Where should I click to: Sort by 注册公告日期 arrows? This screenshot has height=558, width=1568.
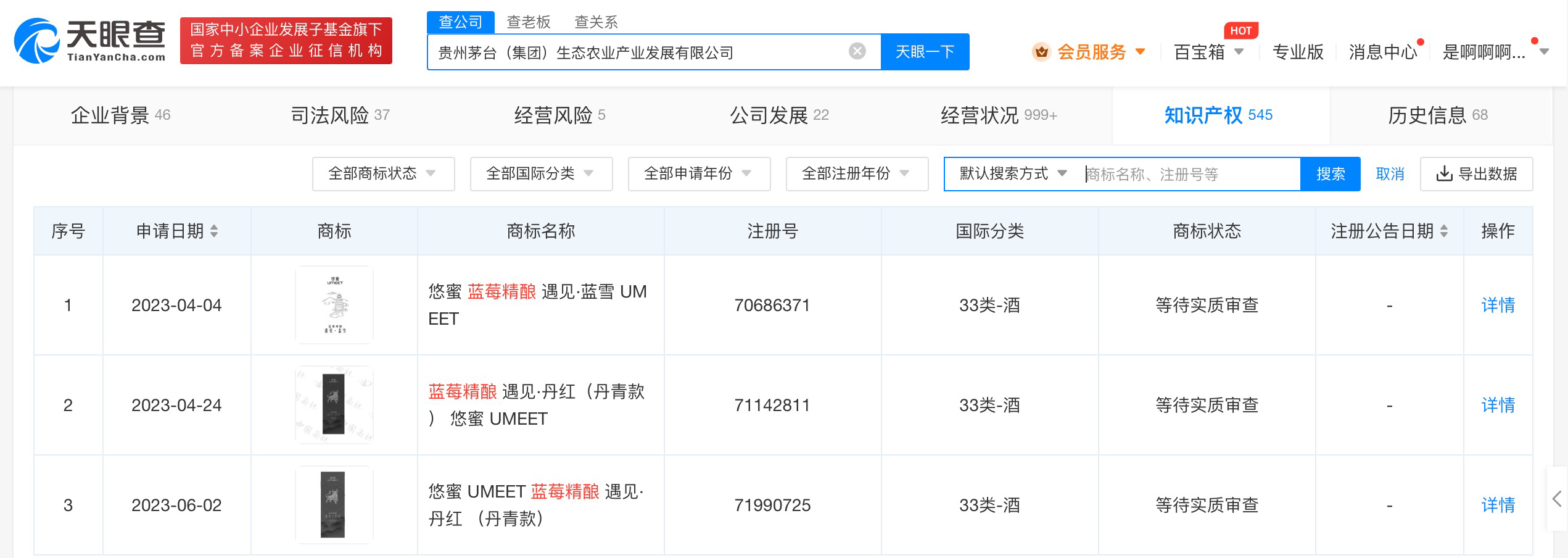click(1444, 231)
